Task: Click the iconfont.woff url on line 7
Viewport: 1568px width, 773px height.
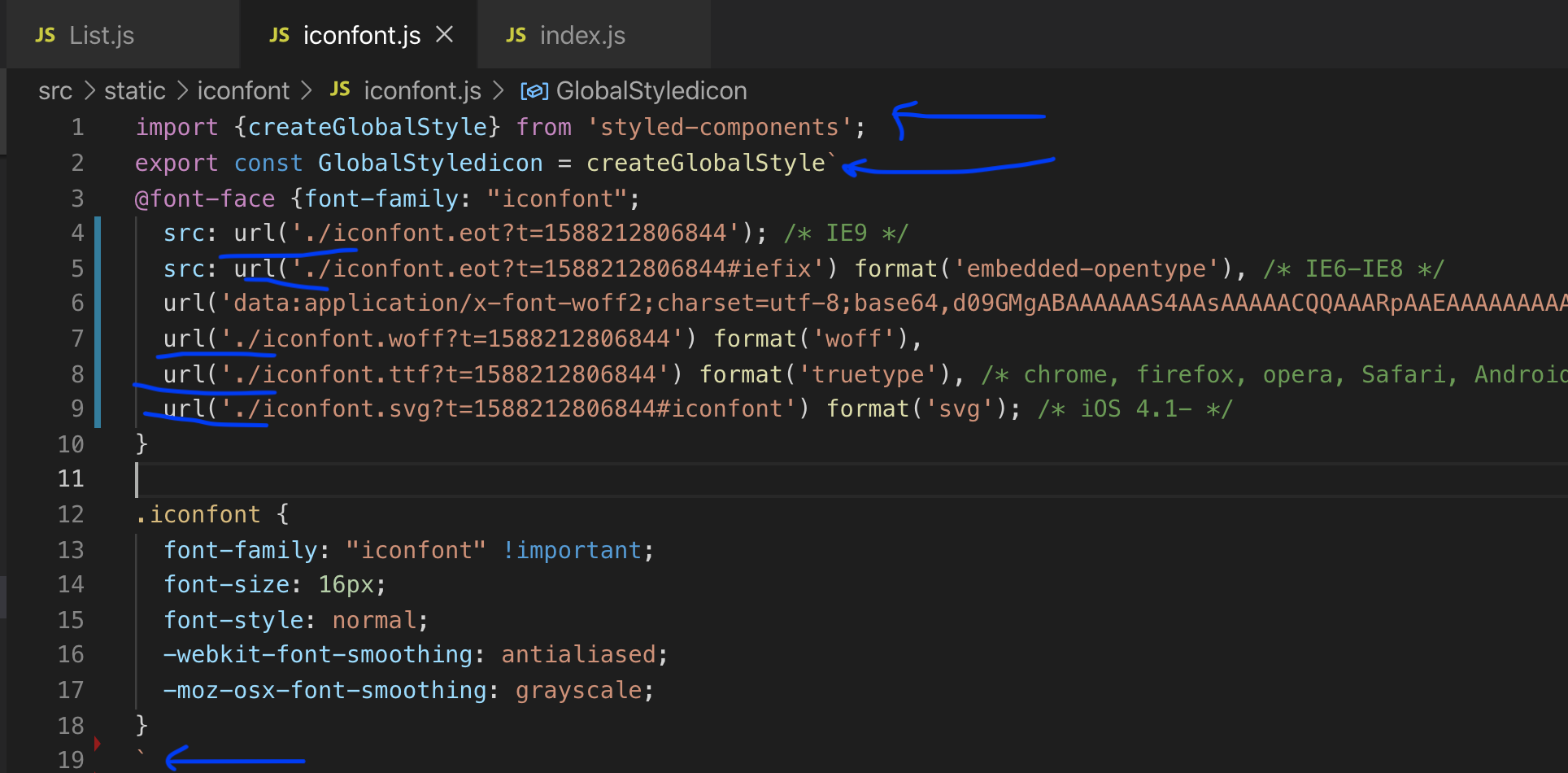Action: pyautogui.click(x=451, y=338)
